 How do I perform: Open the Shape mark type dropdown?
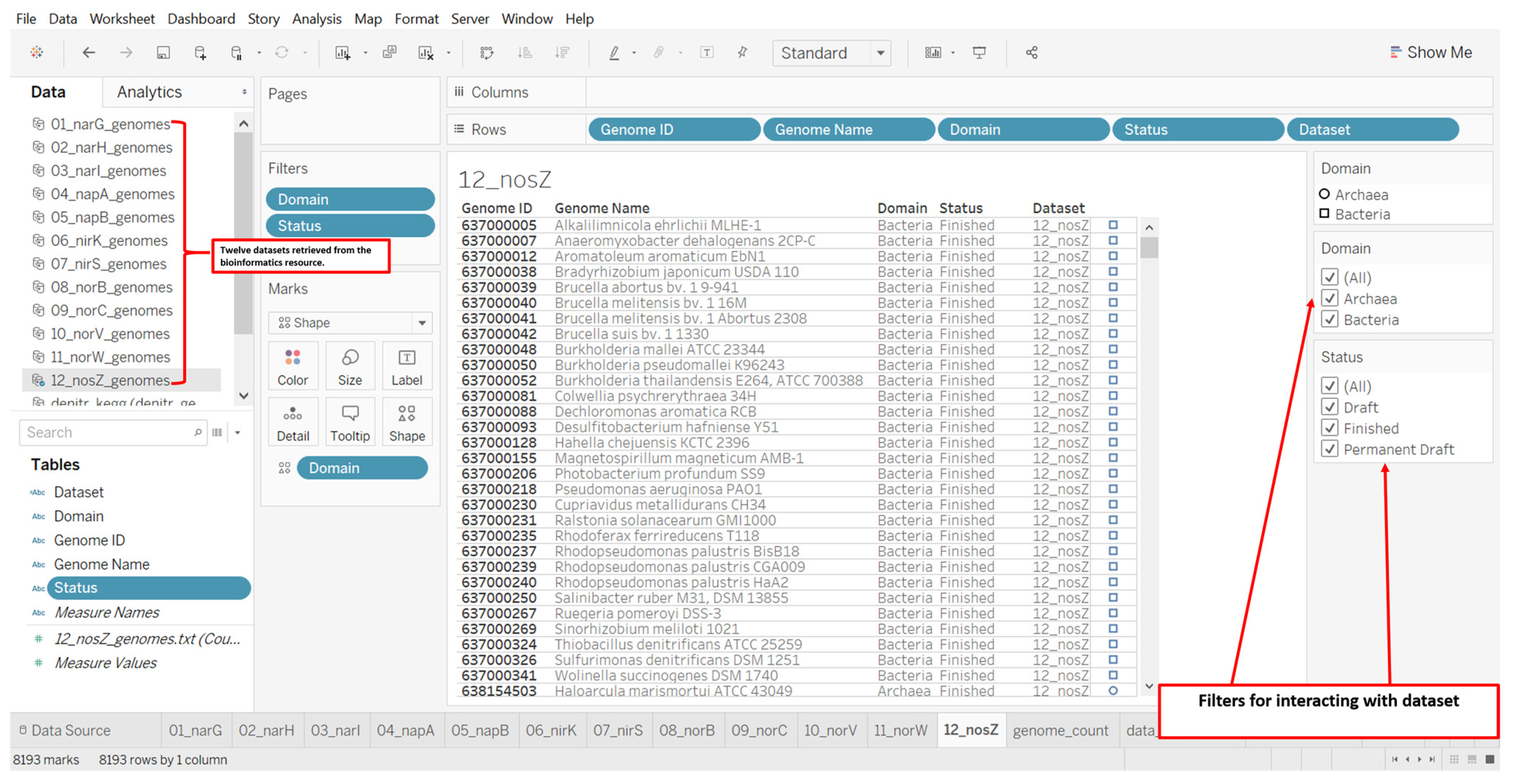(421, 323)
